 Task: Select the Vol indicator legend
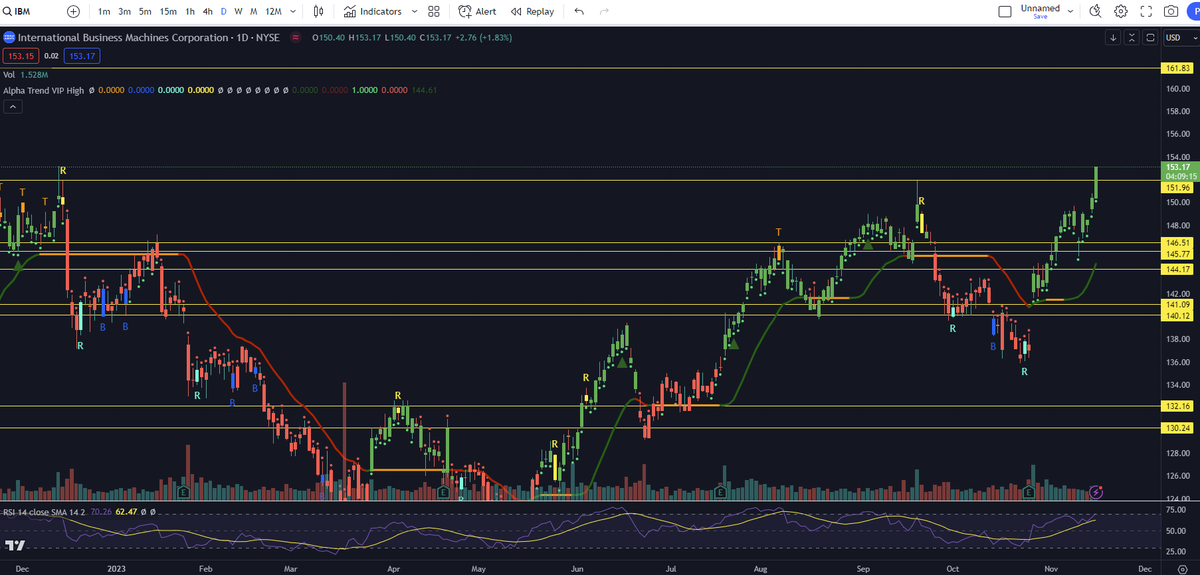click(9, 74)
